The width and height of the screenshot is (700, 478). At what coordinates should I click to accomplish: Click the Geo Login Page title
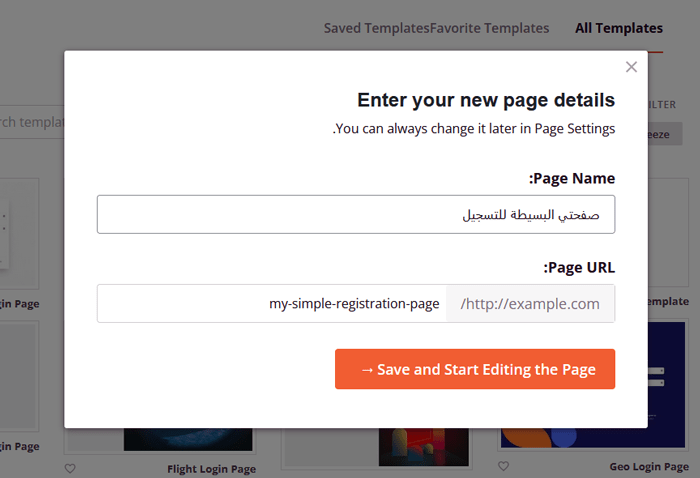pyautogui.click(x=649, y=467)
